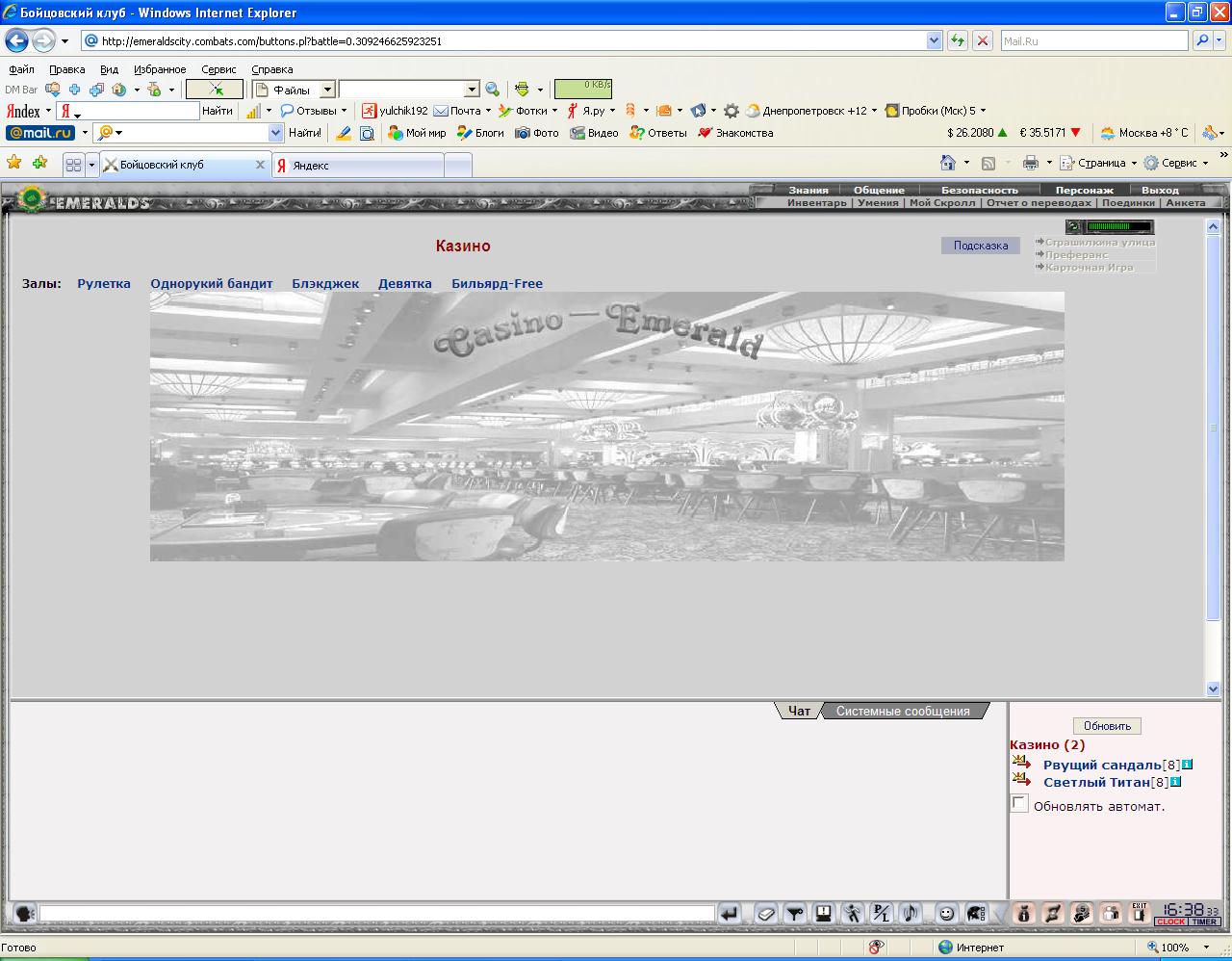The image size is (1232, 961).
Task: Click the Casino Emerald banner image
Action: [x=607, y=427]
